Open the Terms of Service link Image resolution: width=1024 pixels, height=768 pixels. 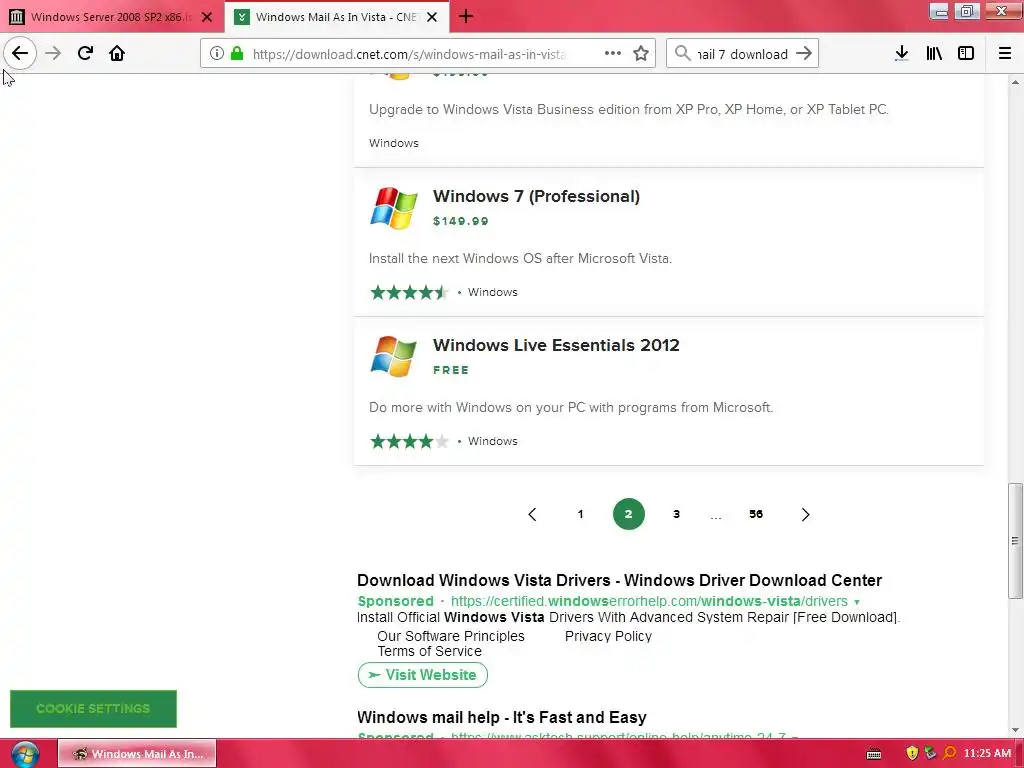pyautogui.click(x=429, y=651)
